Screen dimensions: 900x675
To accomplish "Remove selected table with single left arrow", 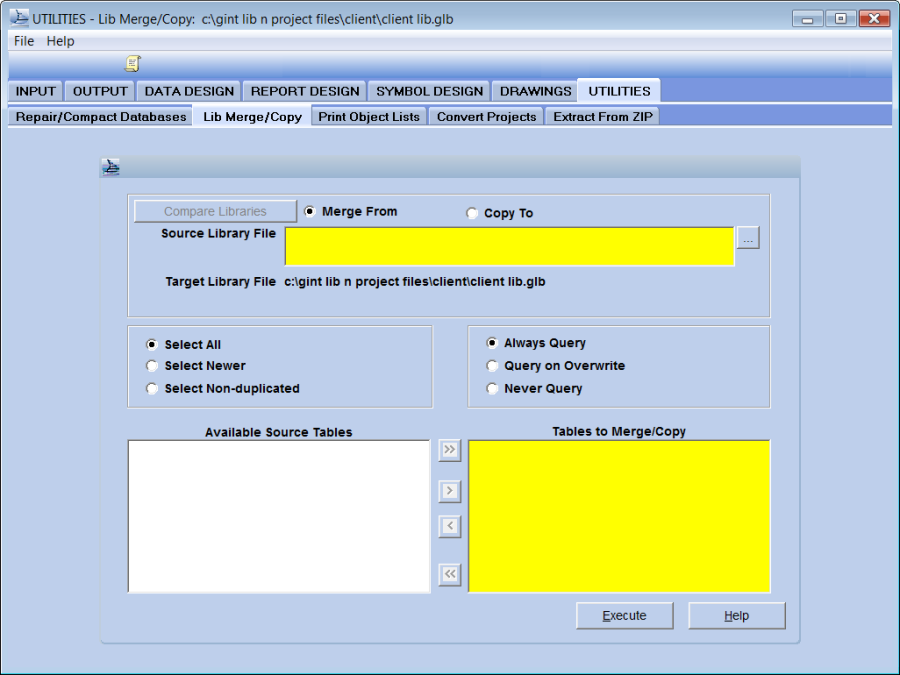I will click(x=450, y=526).
